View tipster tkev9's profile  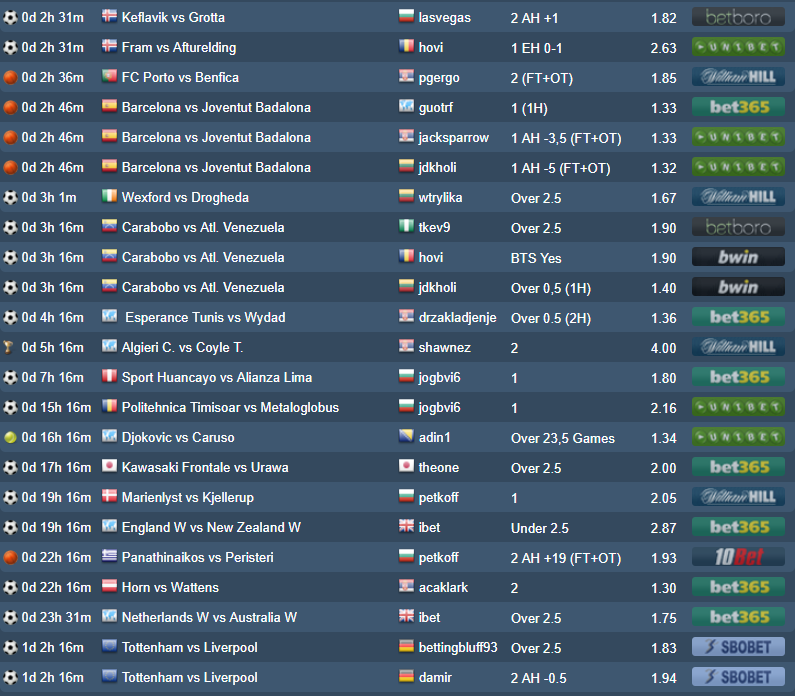434,227
